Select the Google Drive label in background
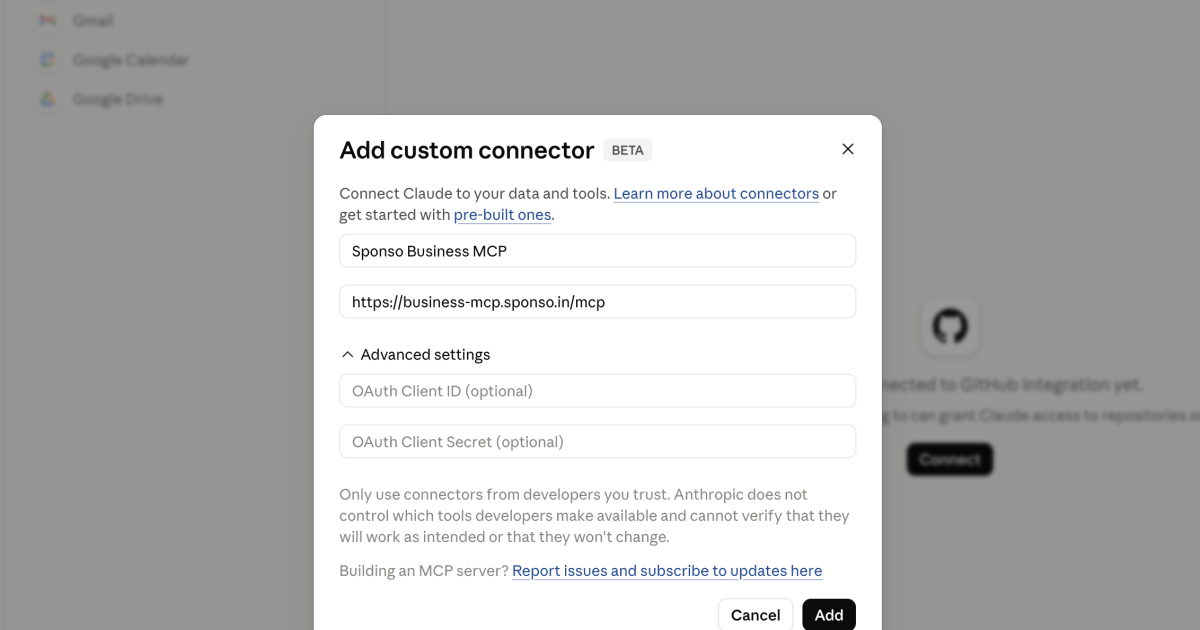 [x=118, y=99]
